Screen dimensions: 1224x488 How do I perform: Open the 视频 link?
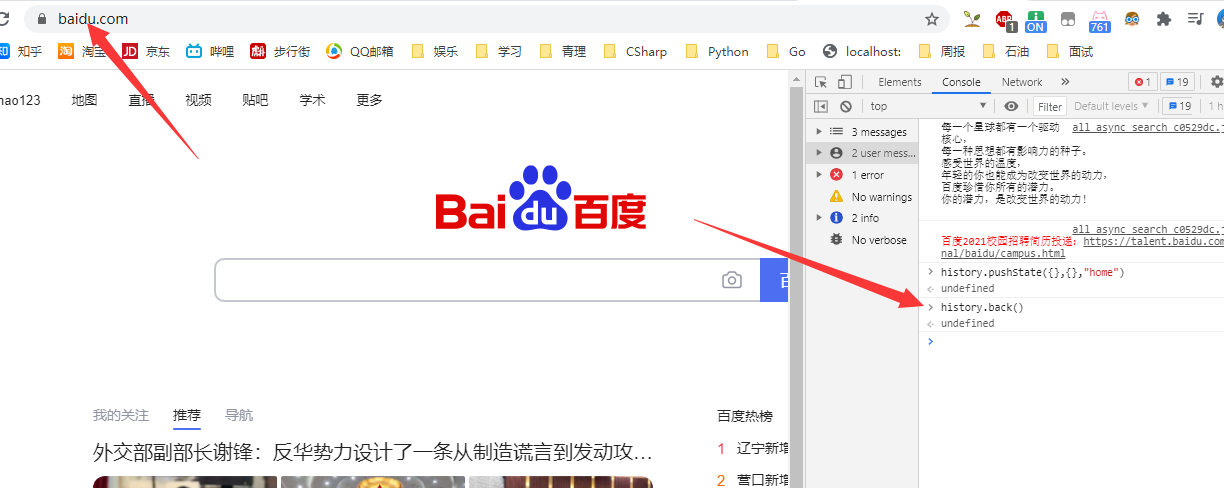(x=198, y=99)
